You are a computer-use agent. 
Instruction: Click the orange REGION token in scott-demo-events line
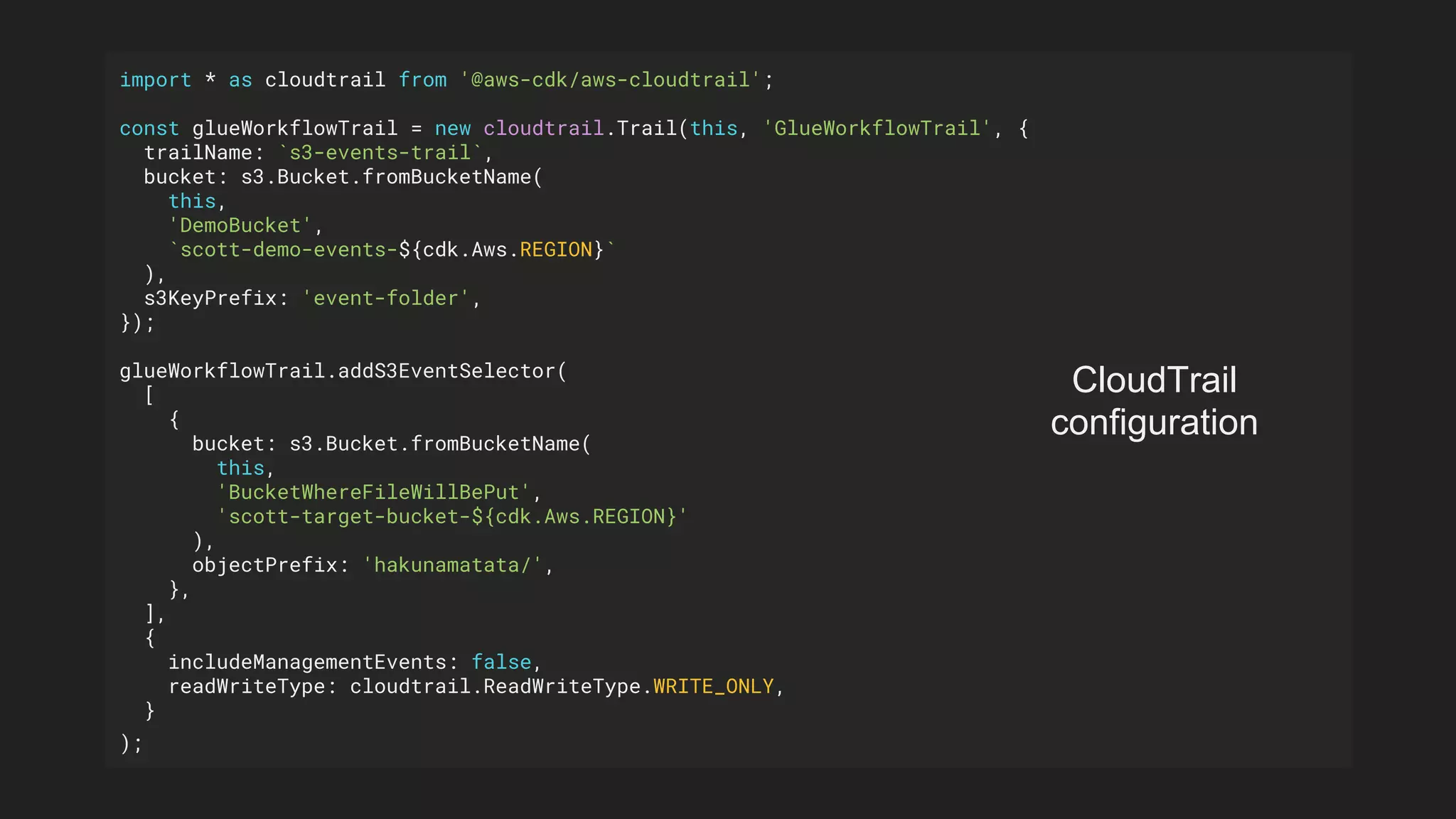pyautogui.click(x=556, y=250)
